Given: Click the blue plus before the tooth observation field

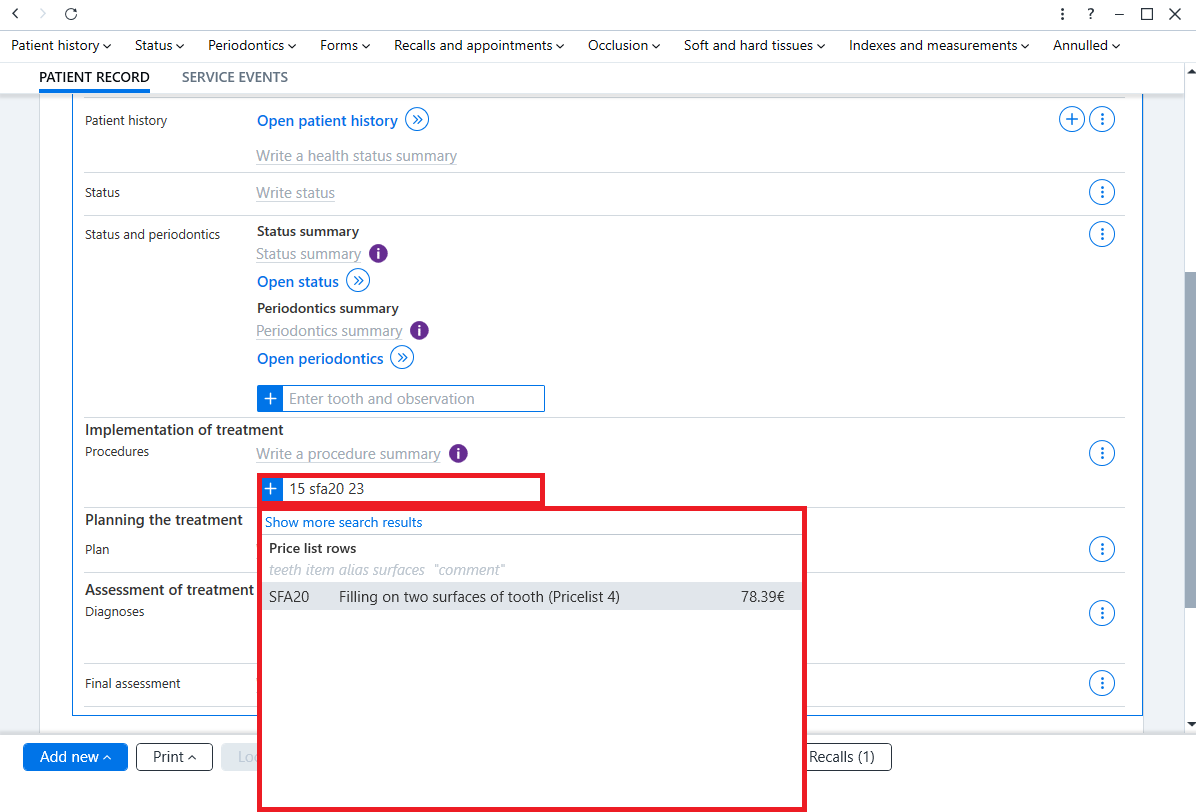Looking at the screenshot, I should [270, 399].
